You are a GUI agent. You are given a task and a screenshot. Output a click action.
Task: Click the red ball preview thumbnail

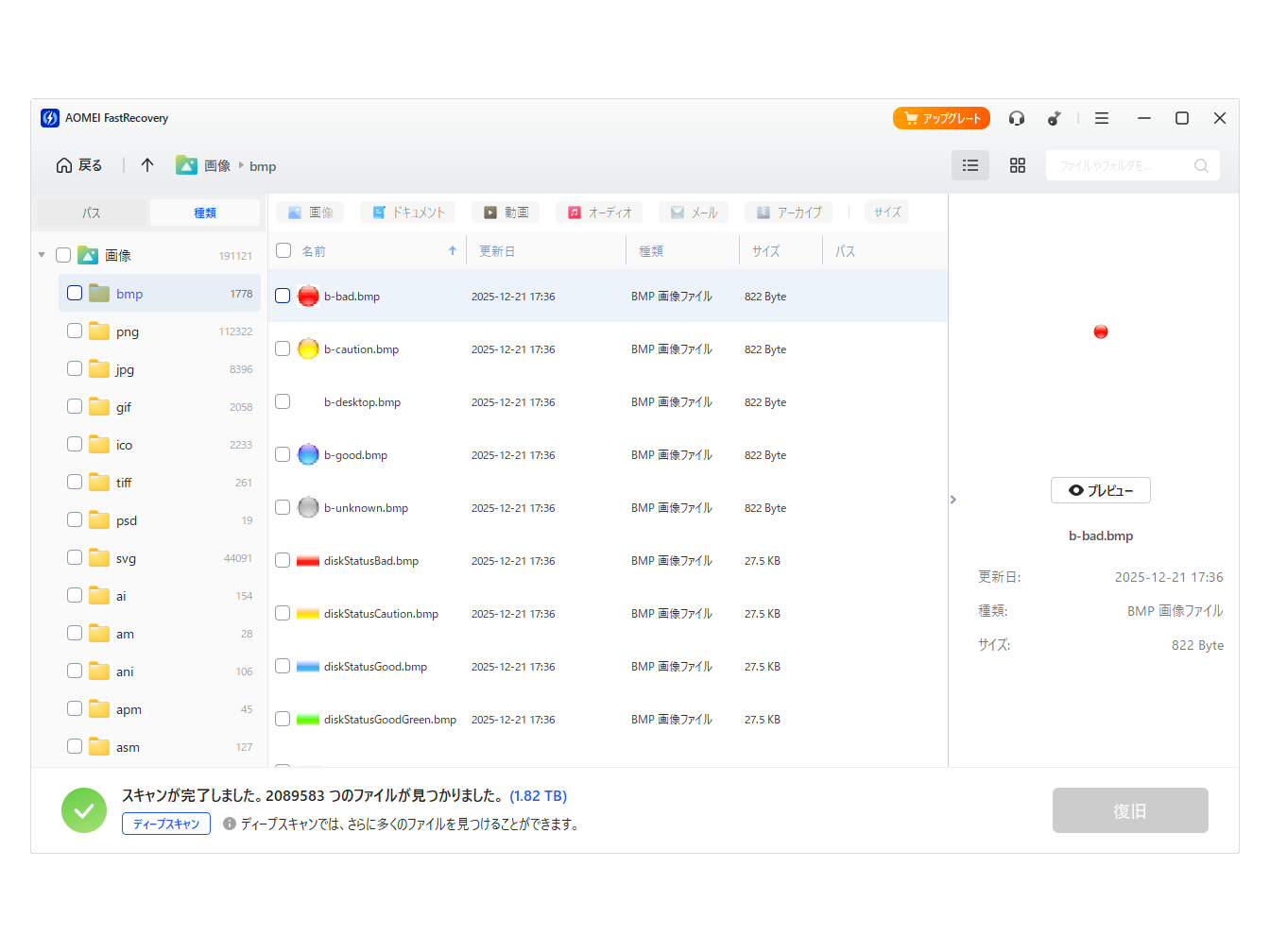tap(1101, 331)
